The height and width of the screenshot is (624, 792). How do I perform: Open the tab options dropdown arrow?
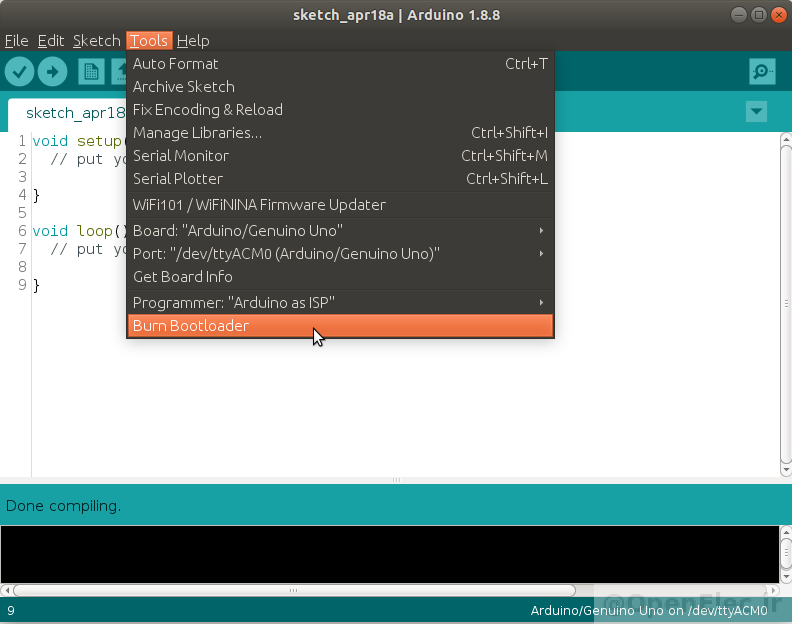[756, 112]
